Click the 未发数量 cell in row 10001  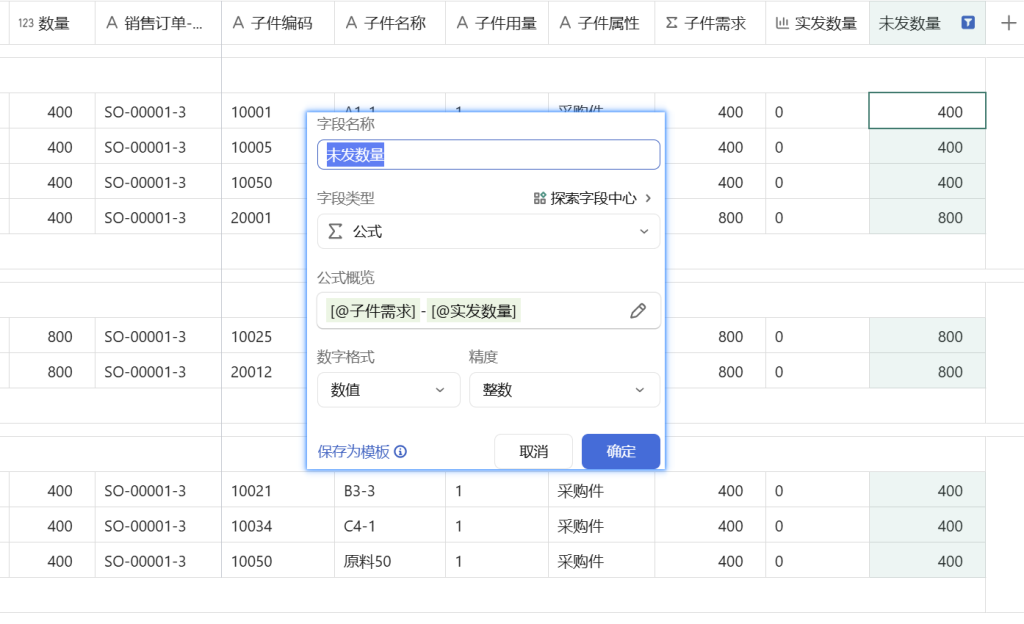(927, 111)
